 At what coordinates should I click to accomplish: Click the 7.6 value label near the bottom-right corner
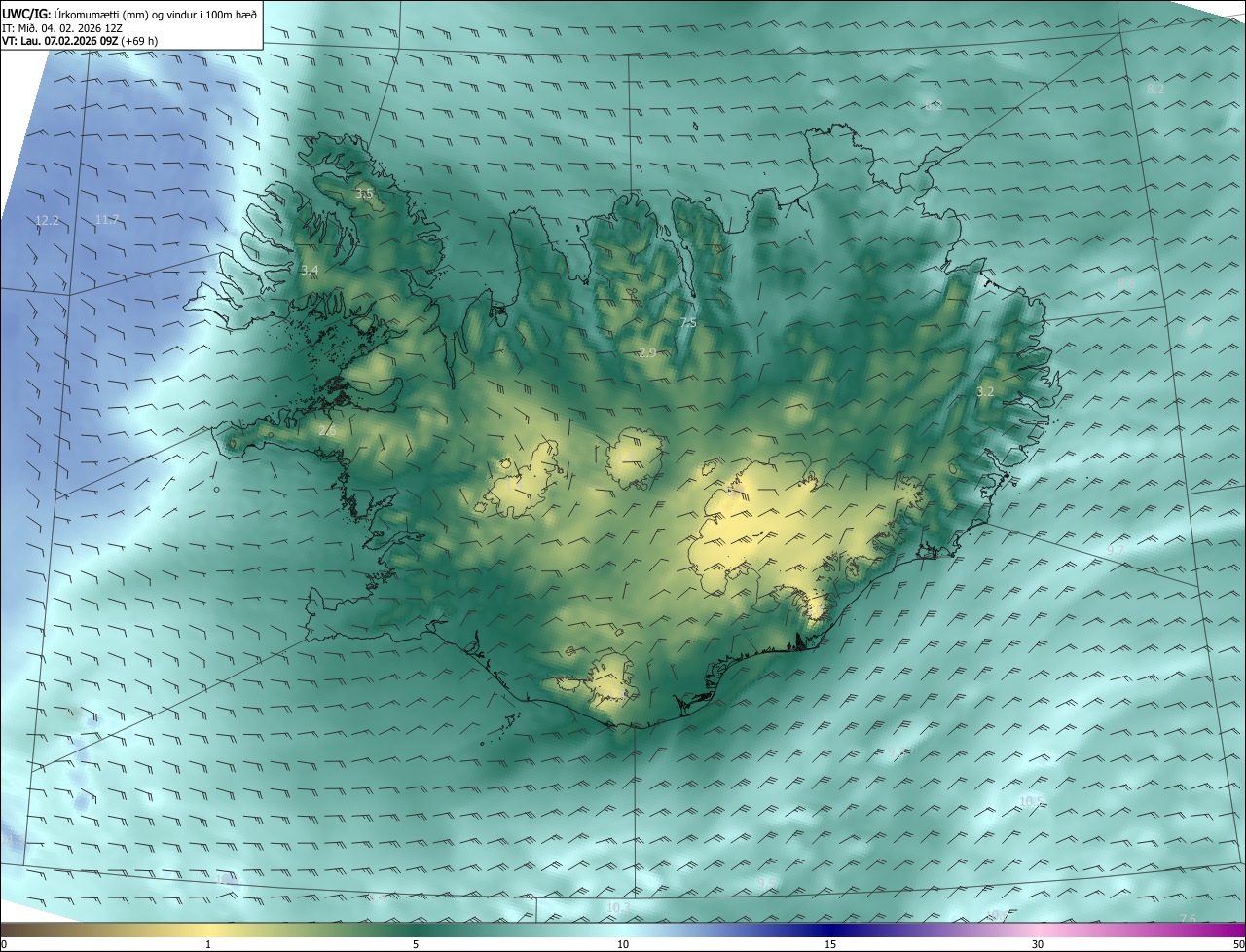[1188, 918]
